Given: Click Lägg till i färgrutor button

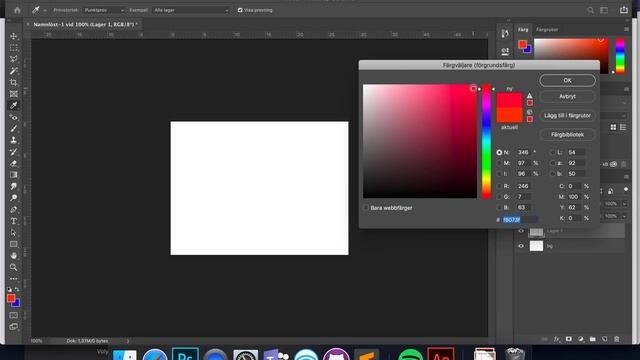Looking at the screenshot, I should 567,116.
